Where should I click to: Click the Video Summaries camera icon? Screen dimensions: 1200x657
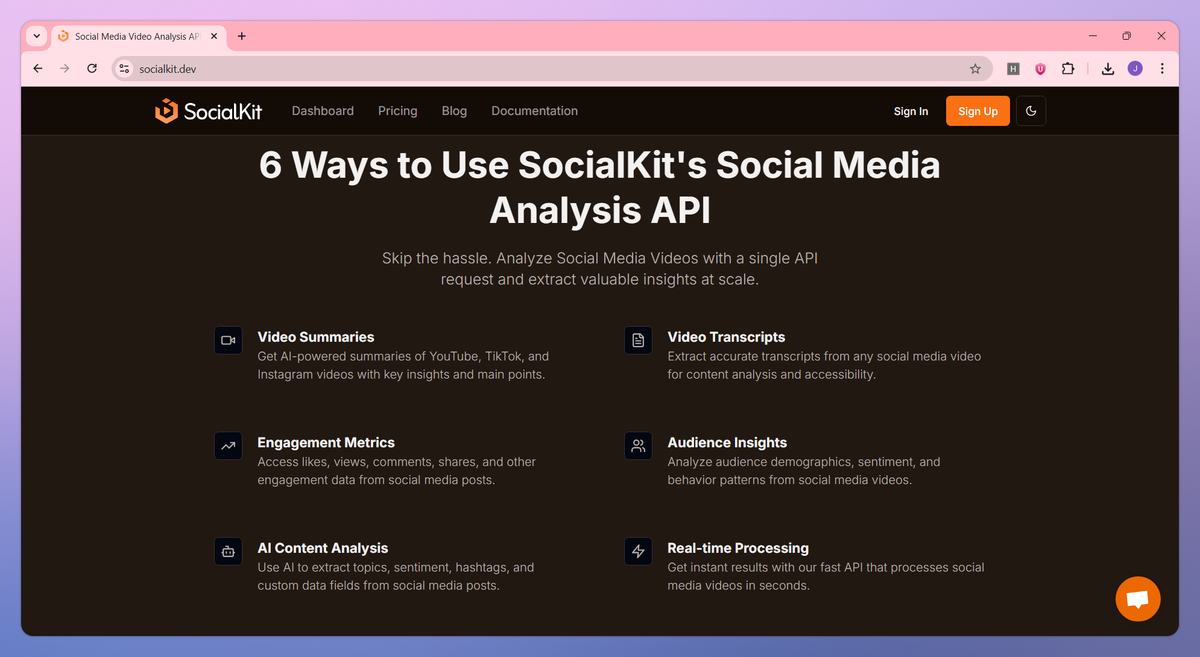[x=228, y=340]
